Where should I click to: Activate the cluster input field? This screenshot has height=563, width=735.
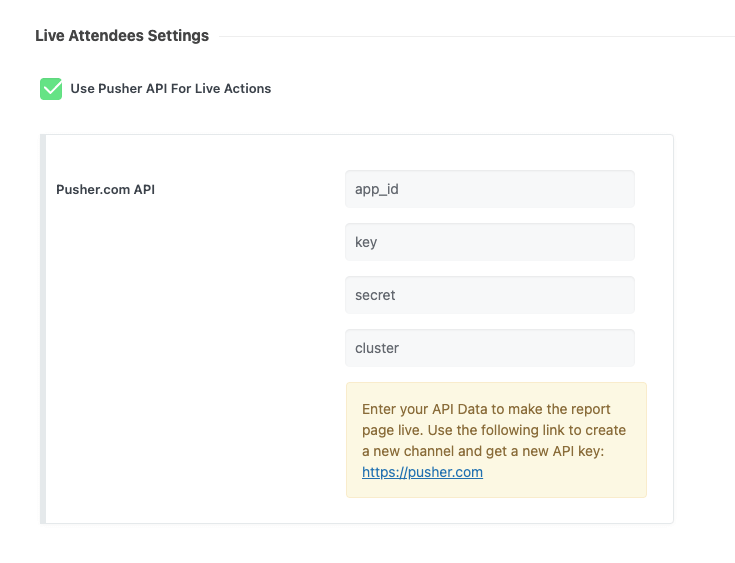(x=489, y=348)
